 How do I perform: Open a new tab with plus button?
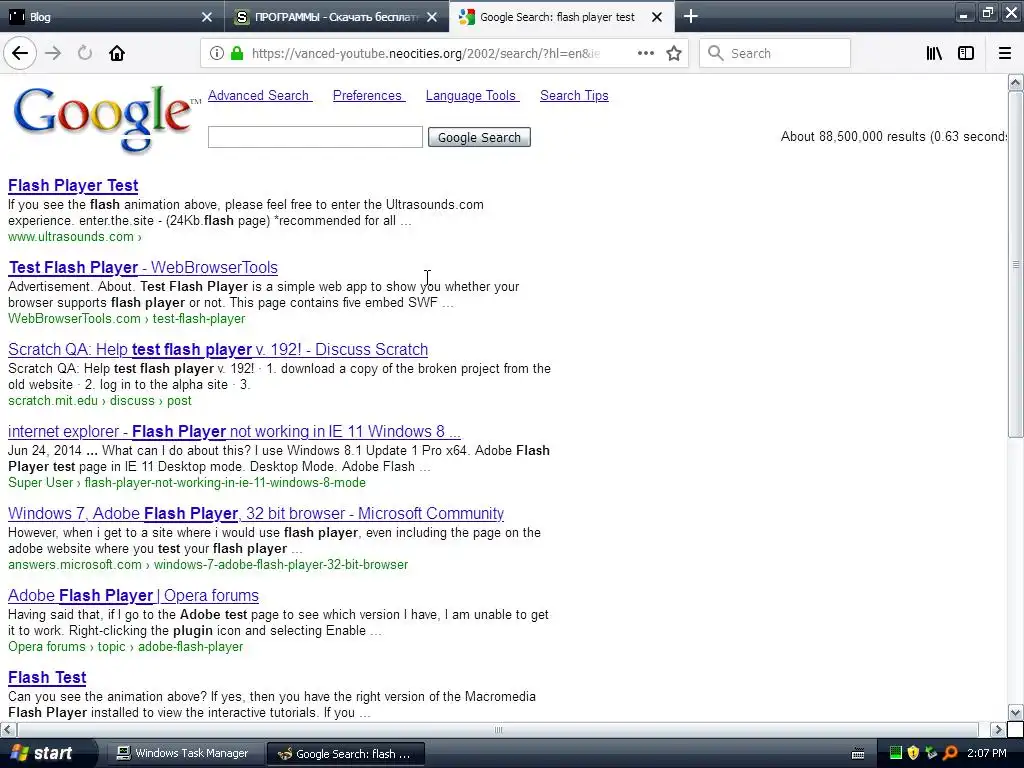[x=690, y=16]
